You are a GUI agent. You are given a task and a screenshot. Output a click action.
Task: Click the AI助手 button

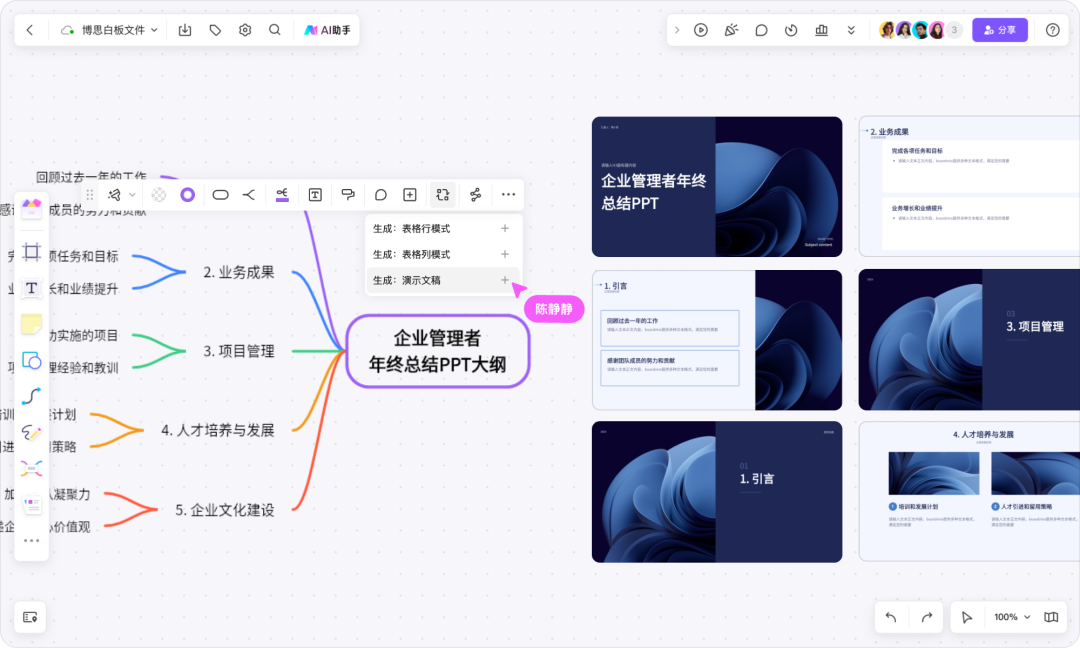[327, 30]
